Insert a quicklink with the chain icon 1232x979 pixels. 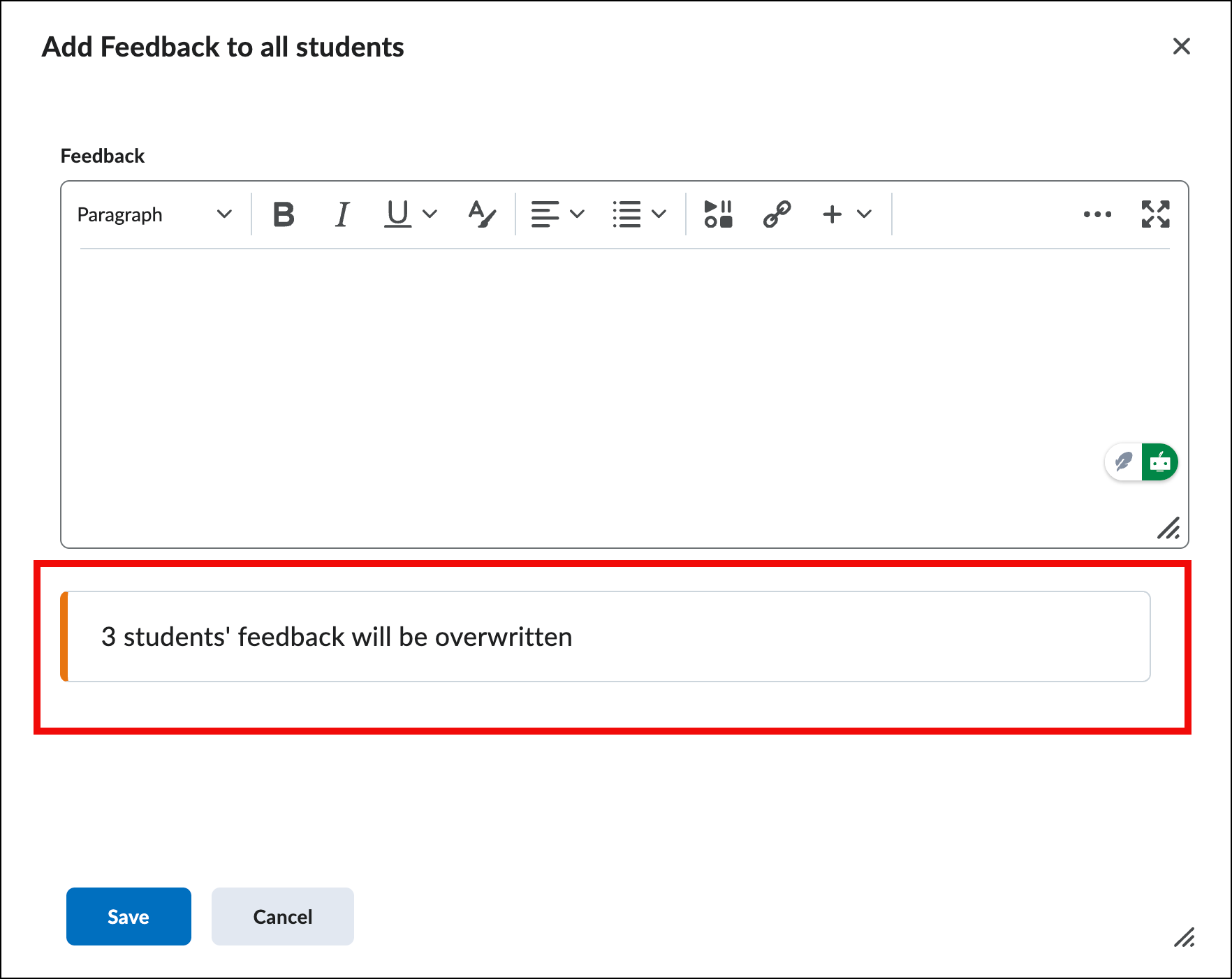click(777, 214)
